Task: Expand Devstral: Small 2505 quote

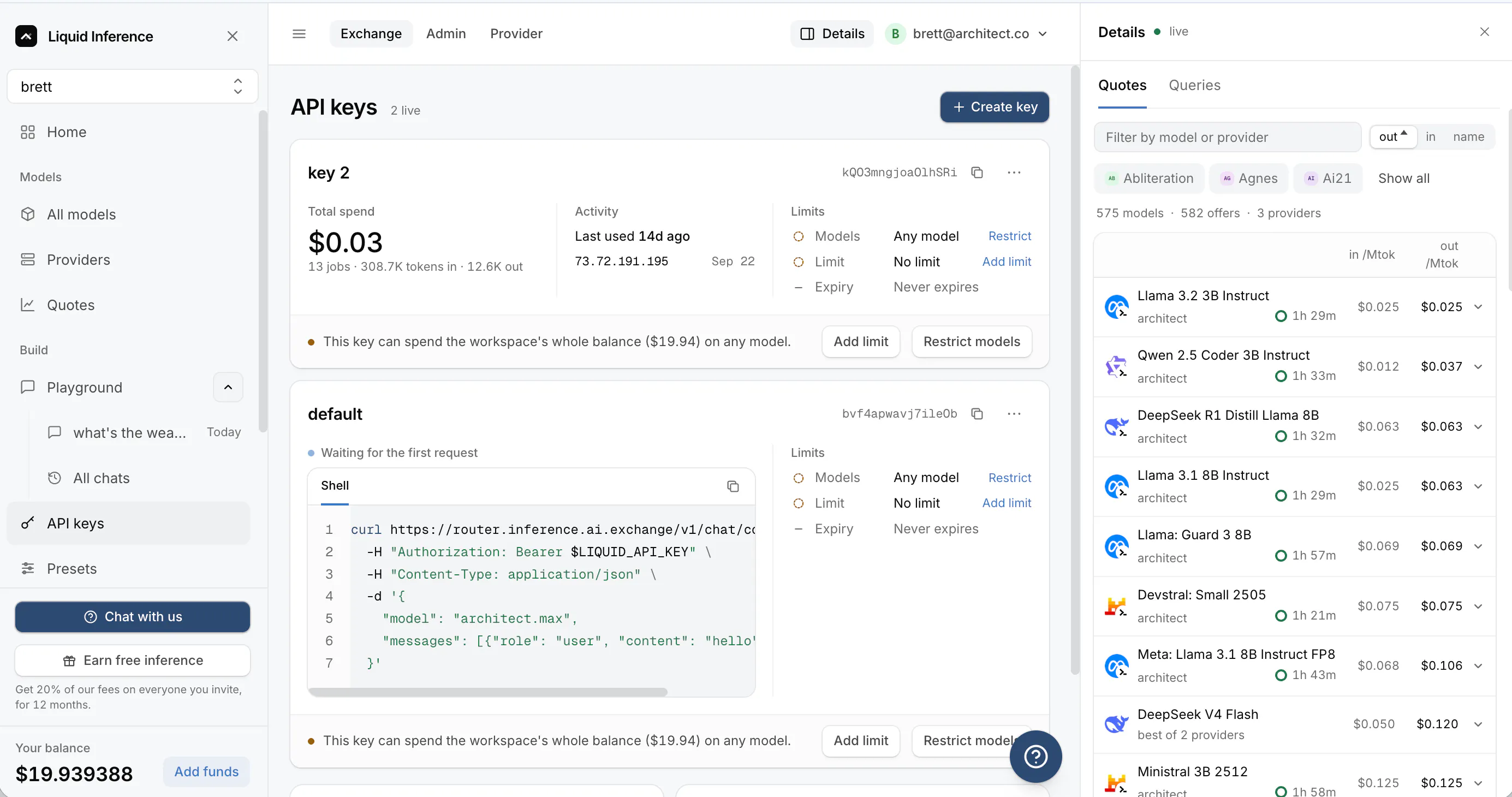Action: [1479, 606]
